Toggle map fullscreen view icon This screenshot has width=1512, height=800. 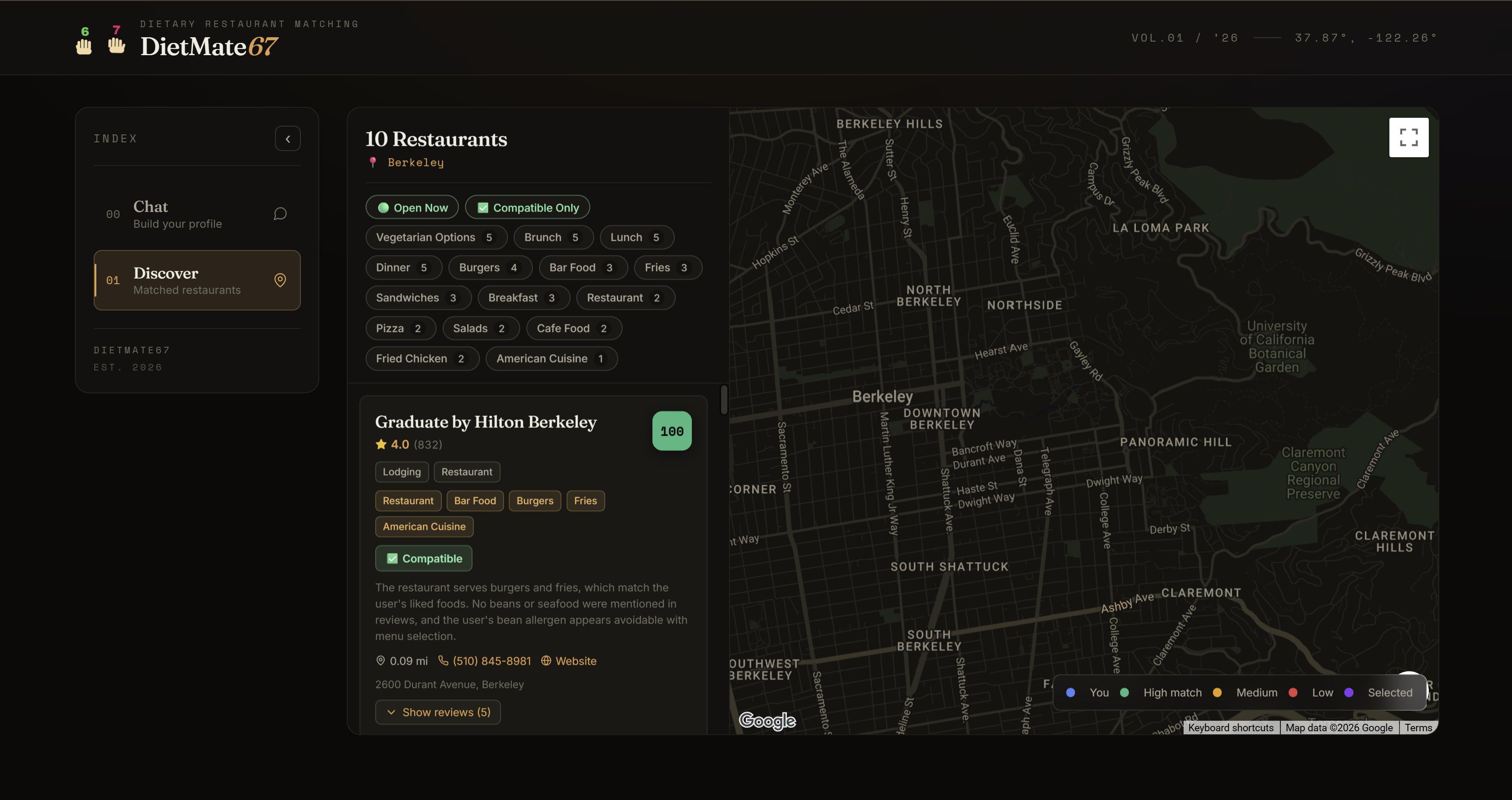[x=1409, y=137]
